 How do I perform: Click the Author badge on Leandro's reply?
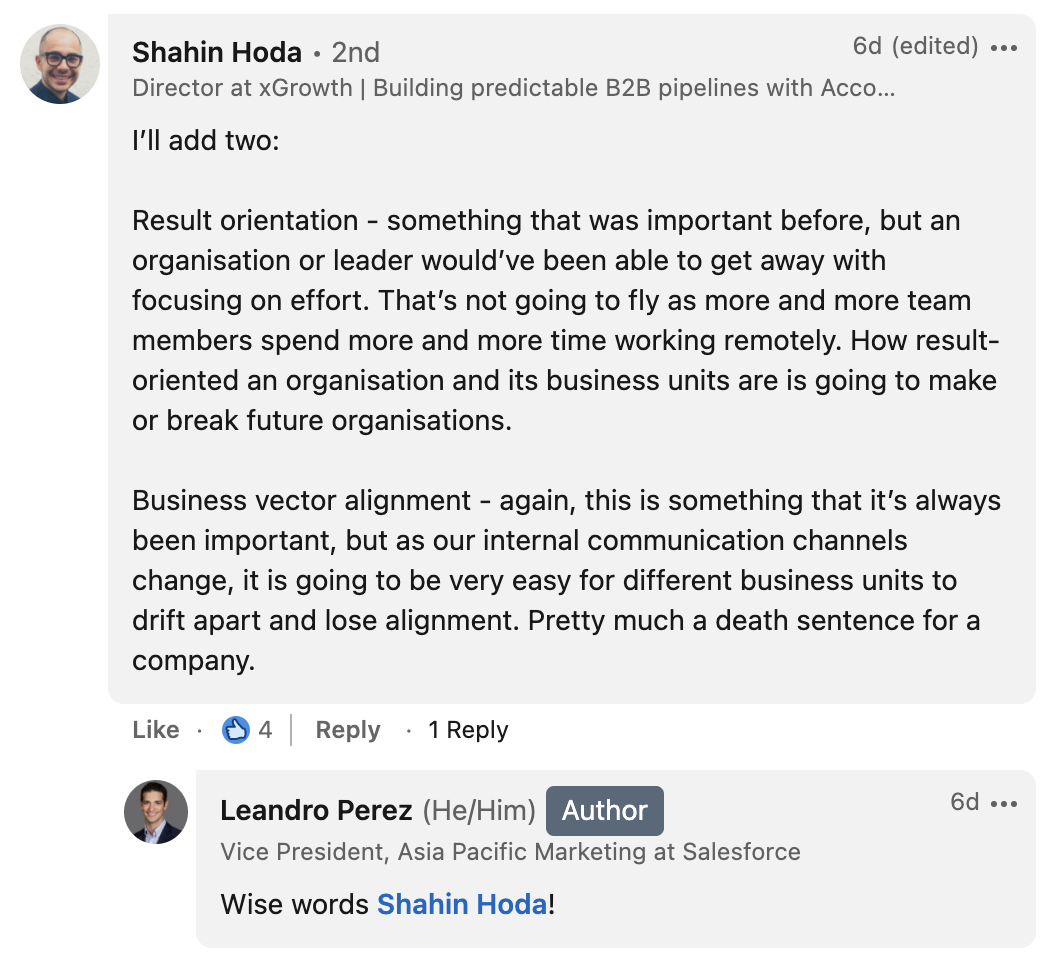coord(604,811)
